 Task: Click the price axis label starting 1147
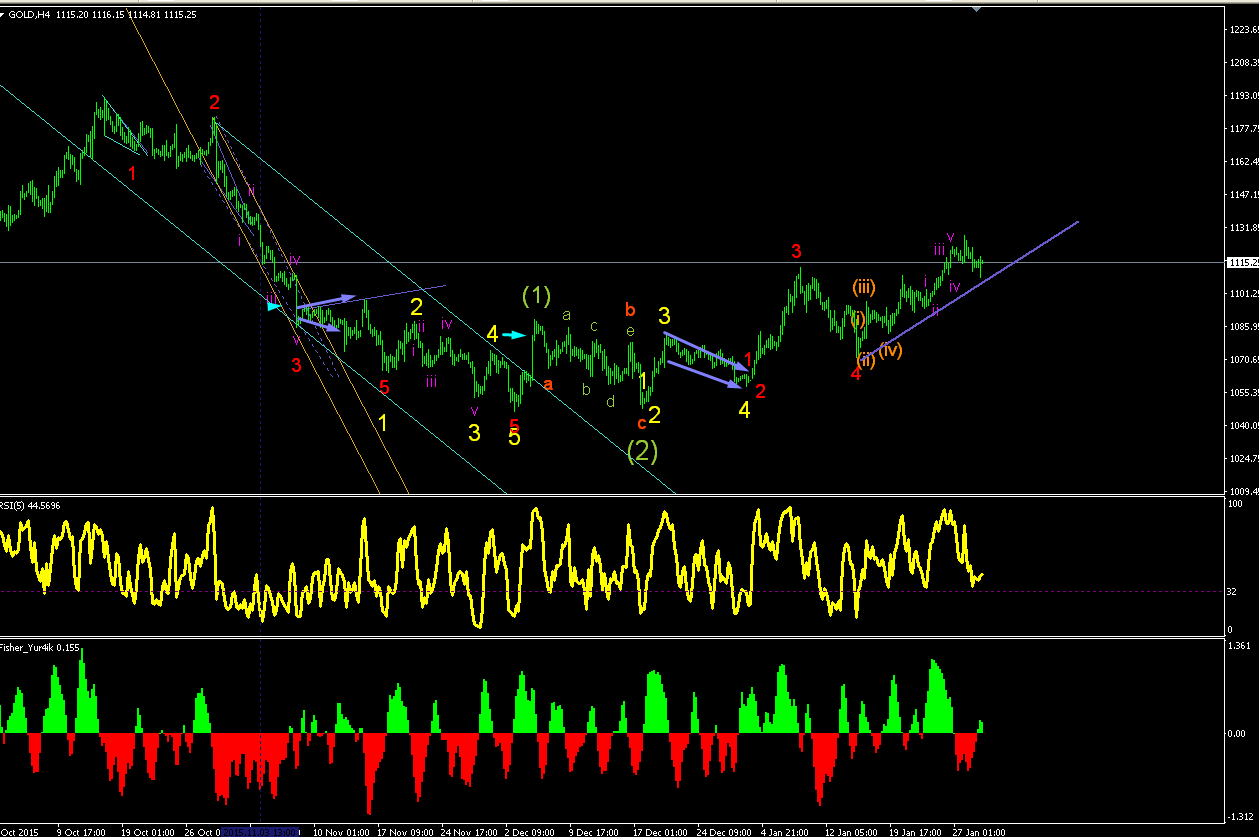pyautogui.click(x=1244, y=194)
